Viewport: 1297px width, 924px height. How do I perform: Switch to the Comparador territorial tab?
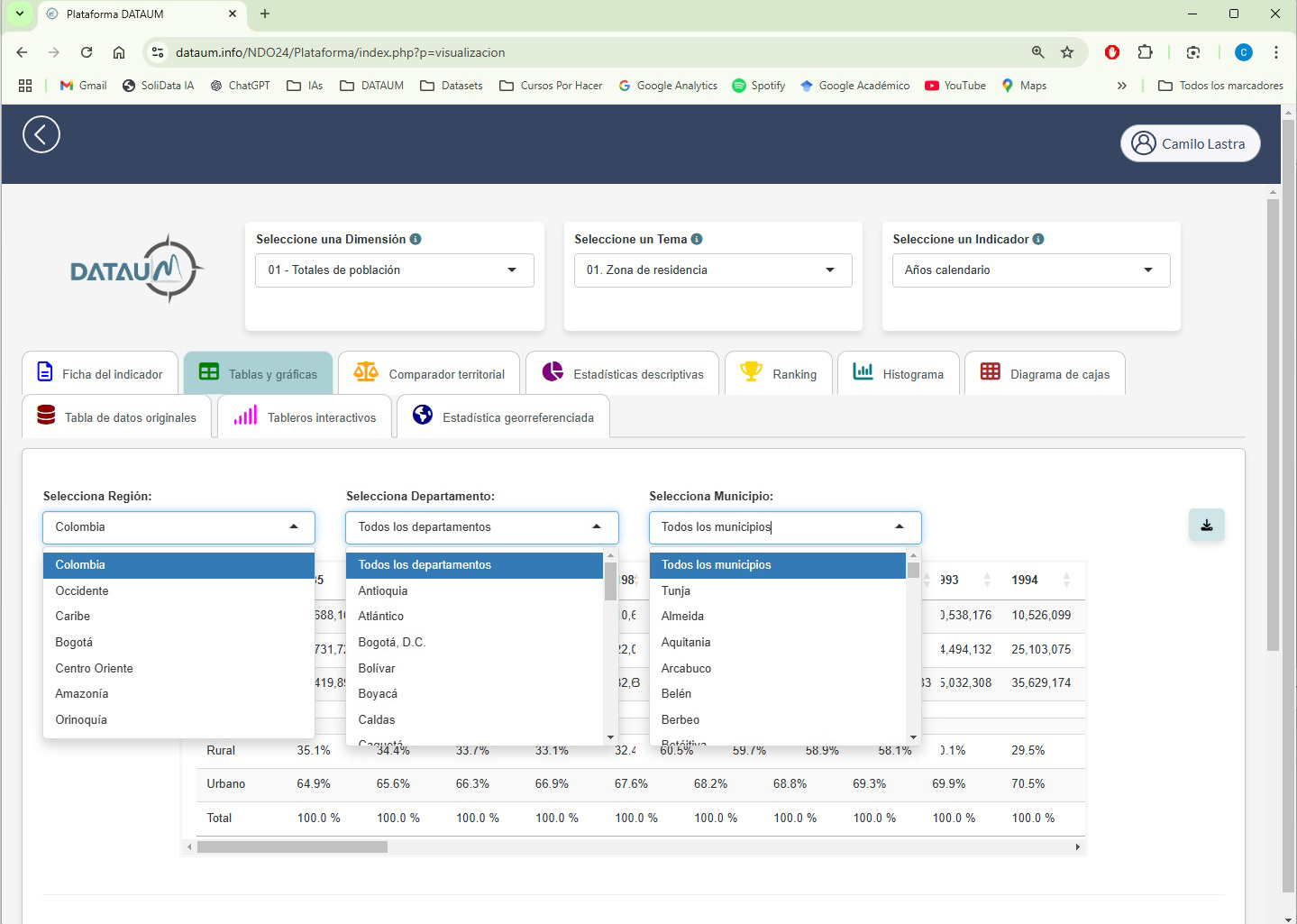click(429, 374)
